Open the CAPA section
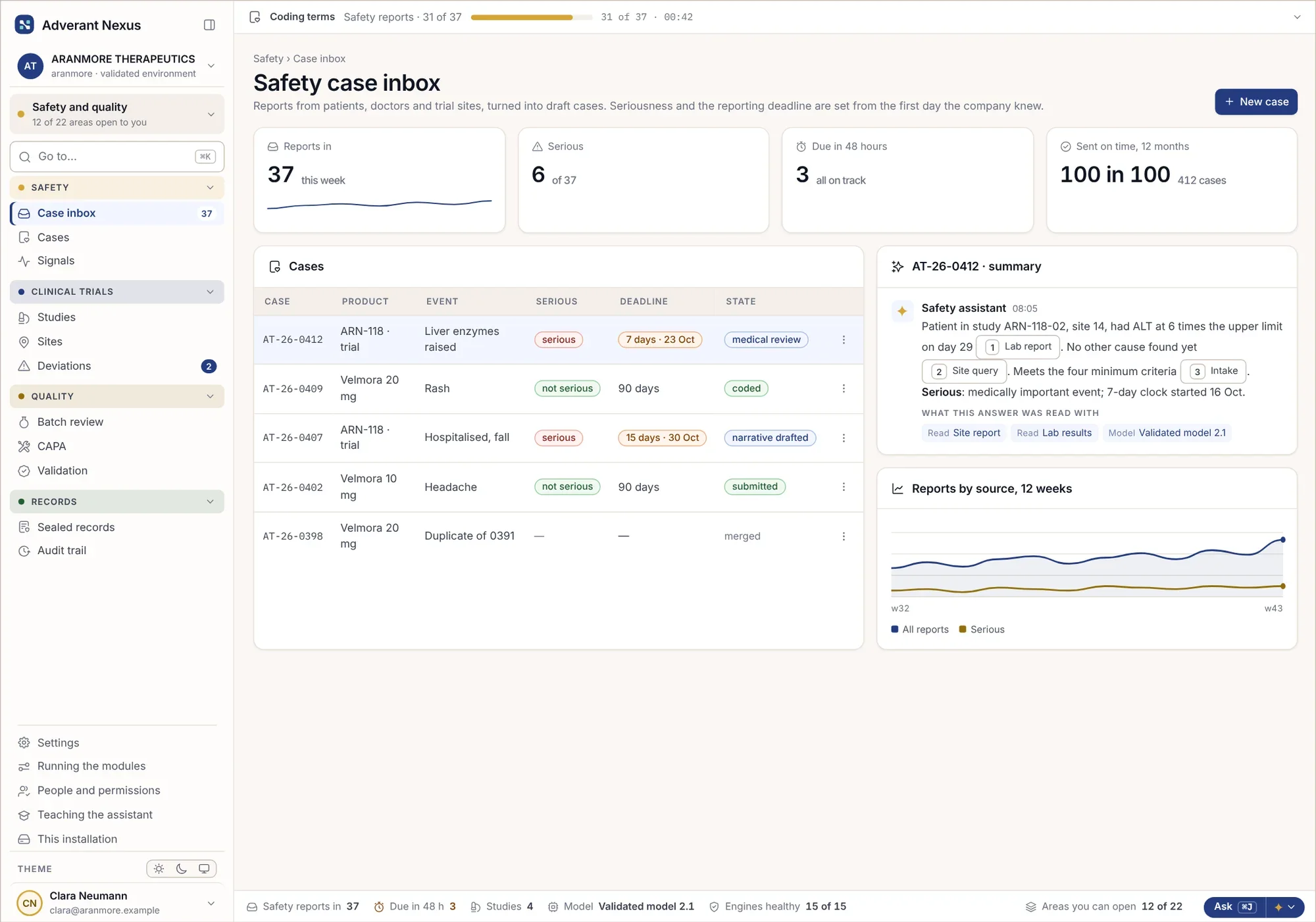The height and width of the screenshot is (922, 1316). click(117, 446)
